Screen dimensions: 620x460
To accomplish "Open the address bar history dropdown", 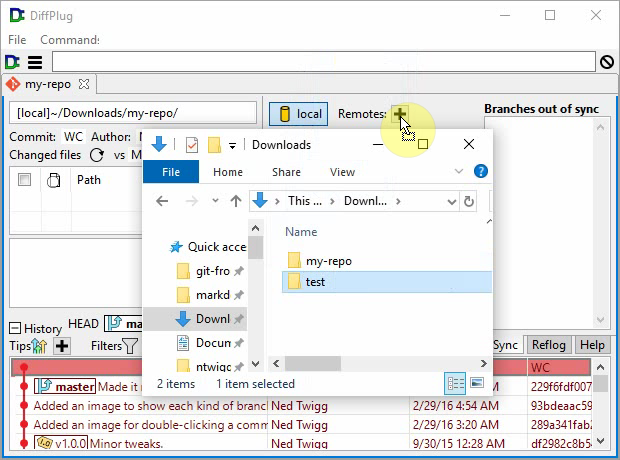I will click(x=448, y=201).
